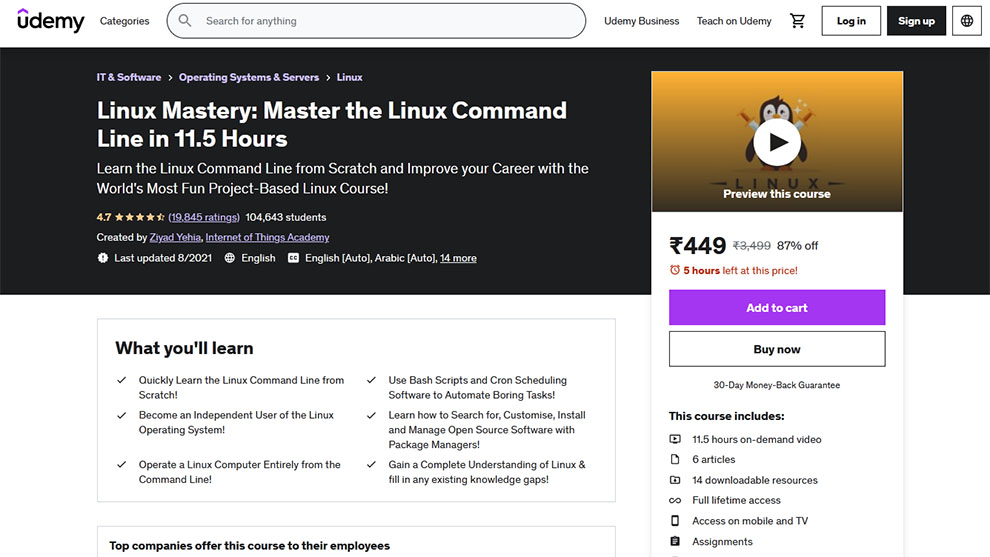Screen dimensions: 990x557
Task: Click the 11.5 hours on-demand video text
Action: (756, 439)
